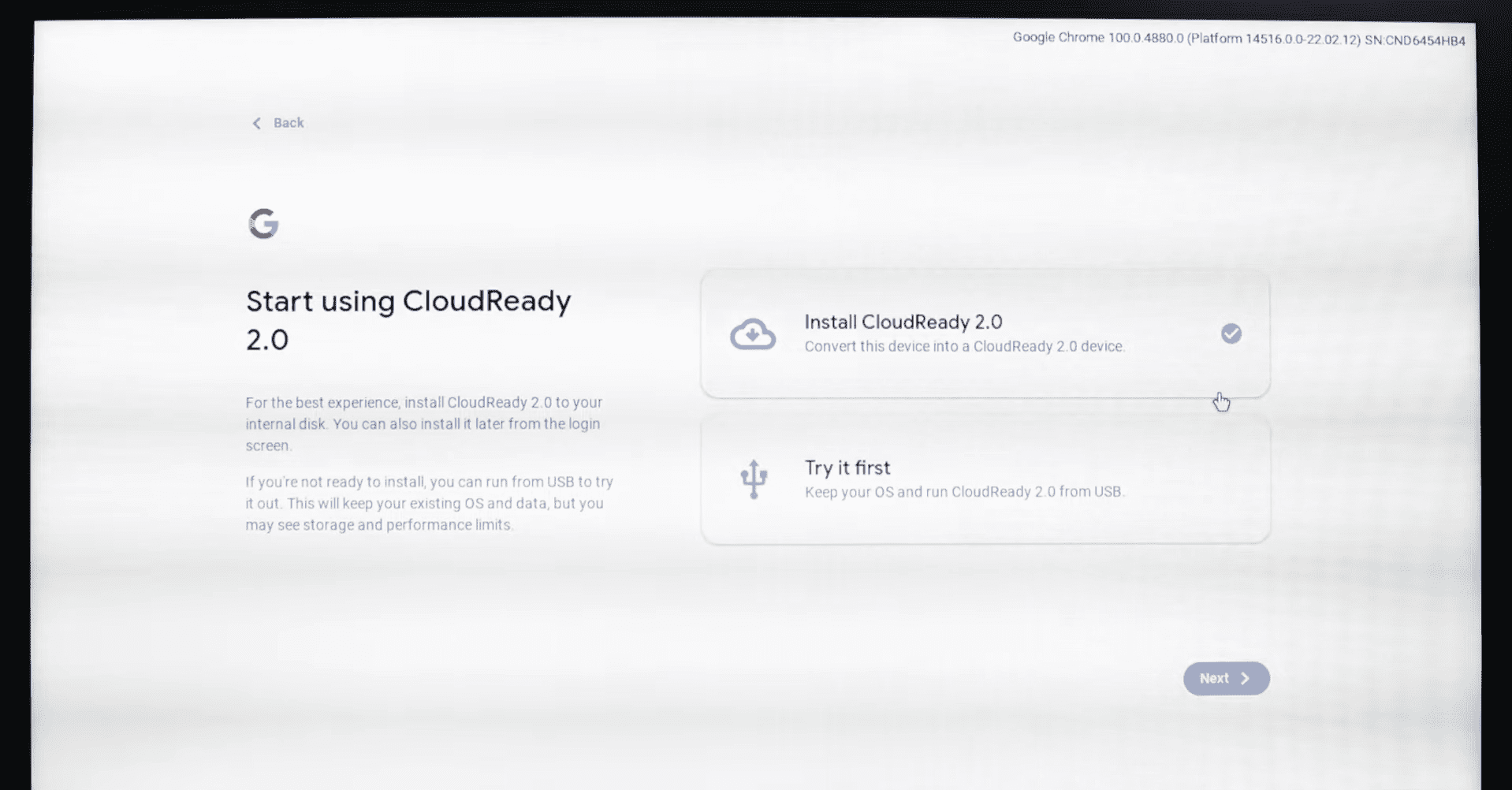Select the Install CloudReady 2.0 option card
Screen dimensions: 1512x790
click(x=985, y=334)
